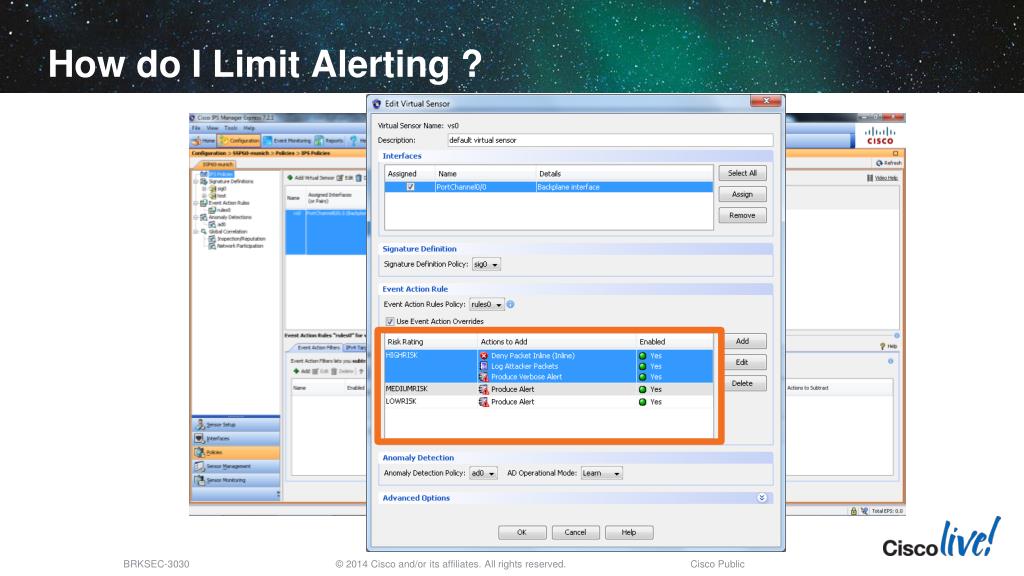Screen dimensions: 1024x576
Task: Click the green enabled dot for Deny Packet Inline
Action: pyautogui.click(x=643, y=356)
